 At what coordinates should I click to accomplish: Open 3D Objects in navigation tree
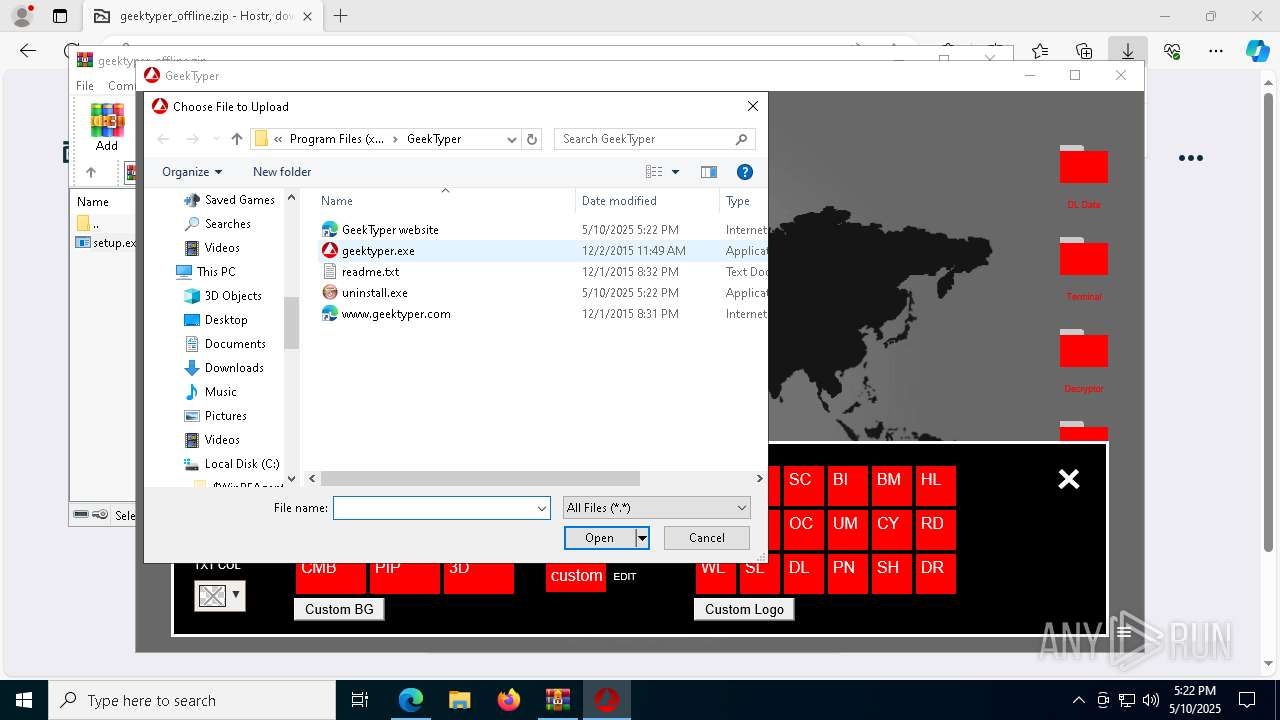tap(222, 296)
